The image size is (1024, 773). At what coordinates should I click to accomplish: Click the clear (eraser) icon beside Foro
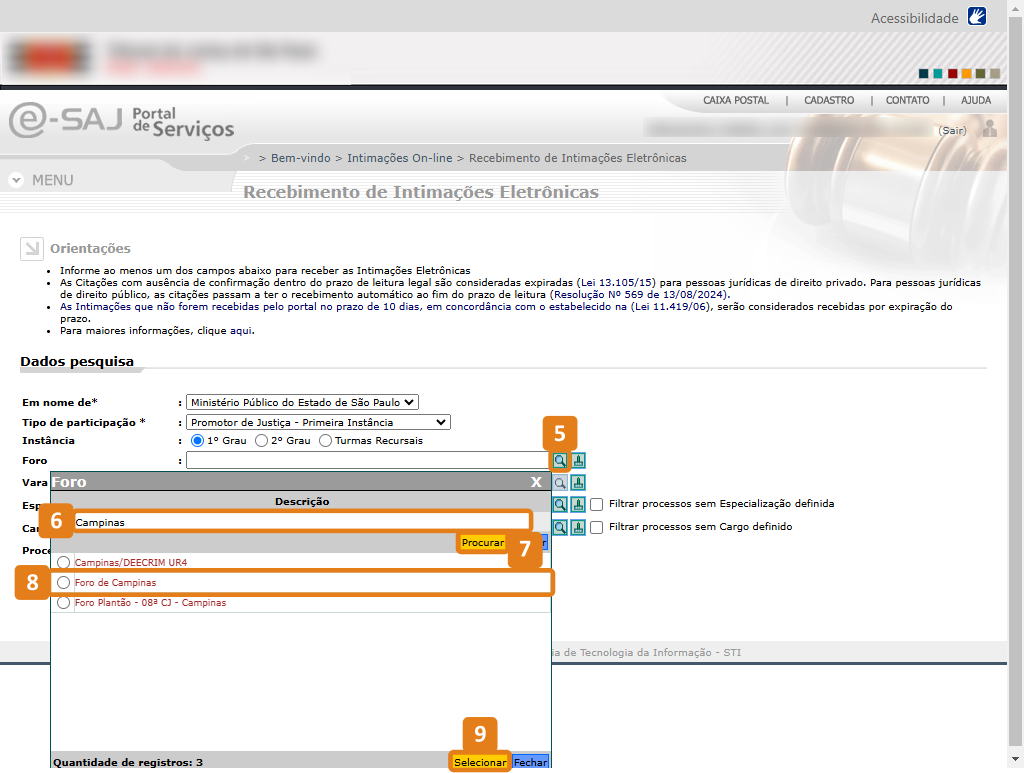(578, 461)
